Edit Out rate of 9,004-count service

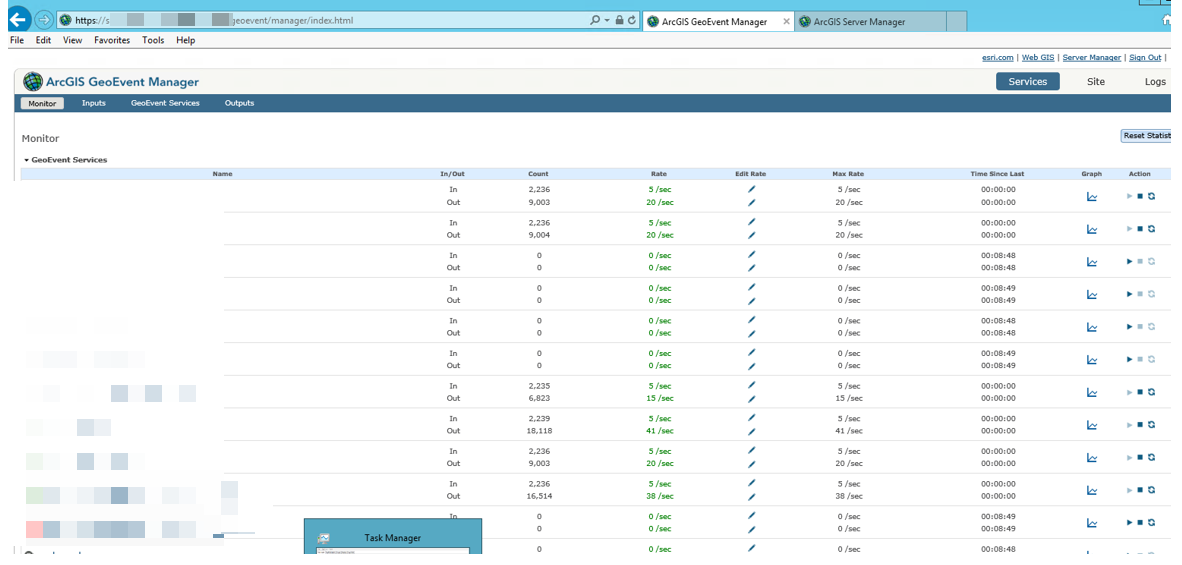tap(751, 235)
